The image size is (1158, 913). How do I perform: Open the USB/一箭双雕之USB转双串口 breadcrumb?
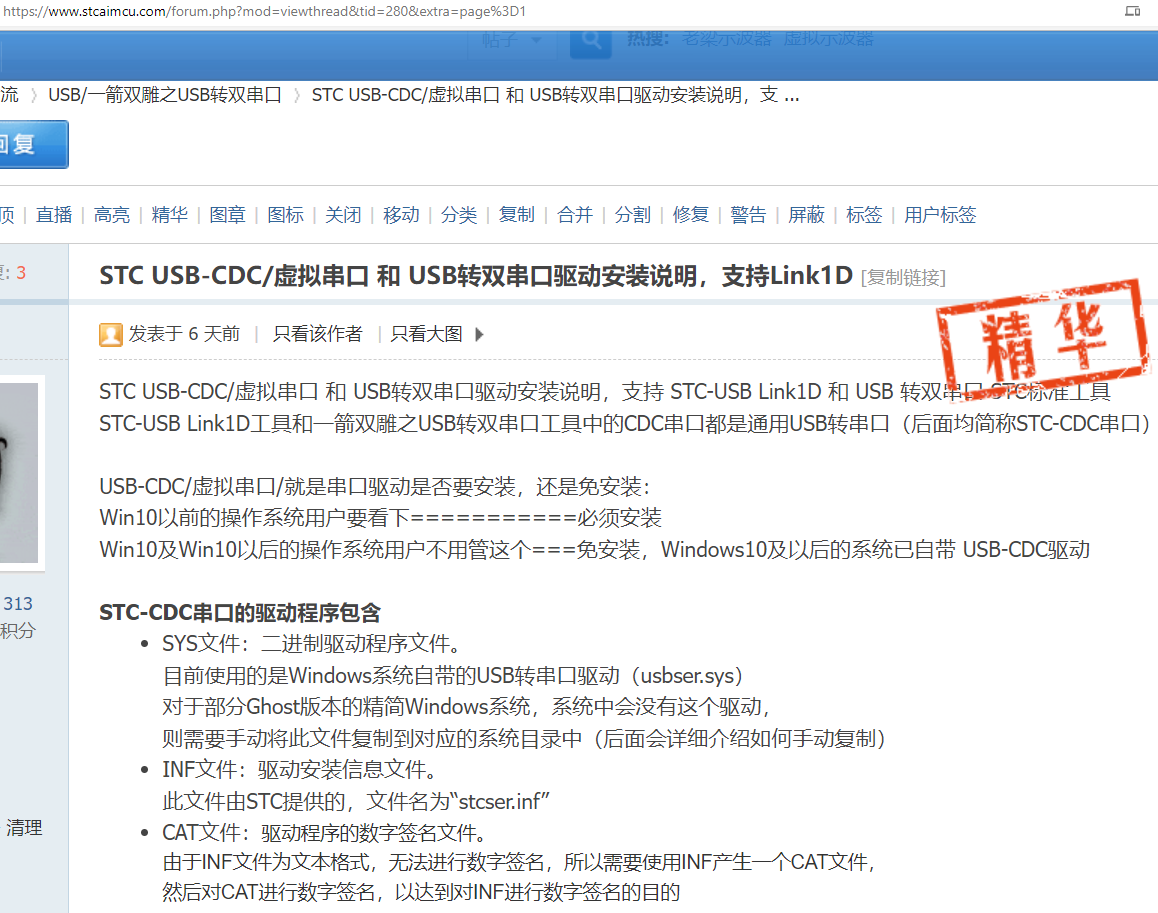coord(165,95)
